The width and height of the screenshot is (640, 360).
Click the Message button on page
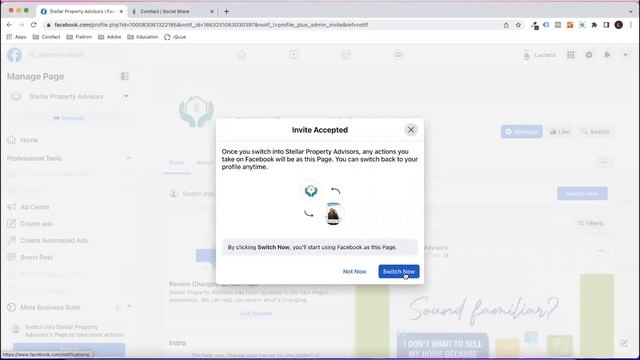tap(521, 131)
